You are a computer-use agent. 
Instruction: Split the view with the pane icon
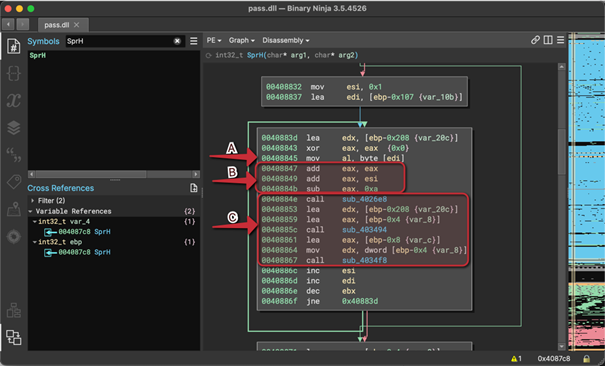(548, 40)
